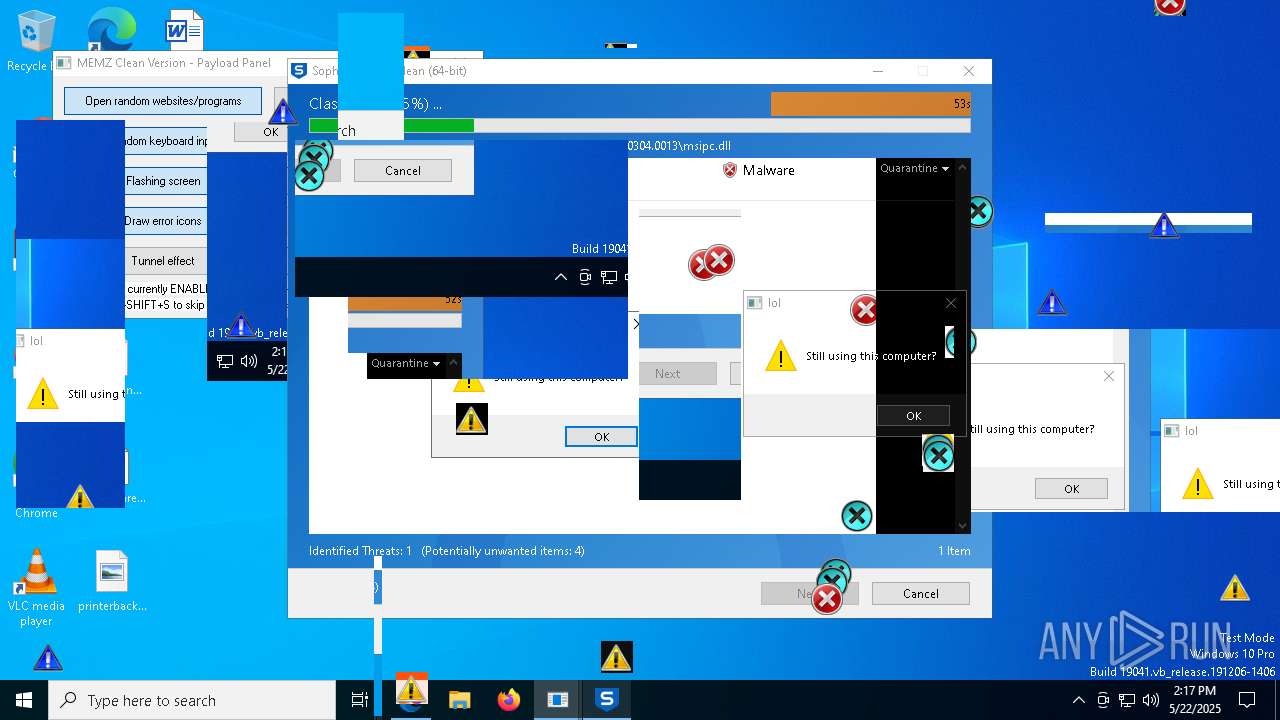Launch Firefox from the taskbar
Screen dimensions: 1280x720
pos(509,700)
